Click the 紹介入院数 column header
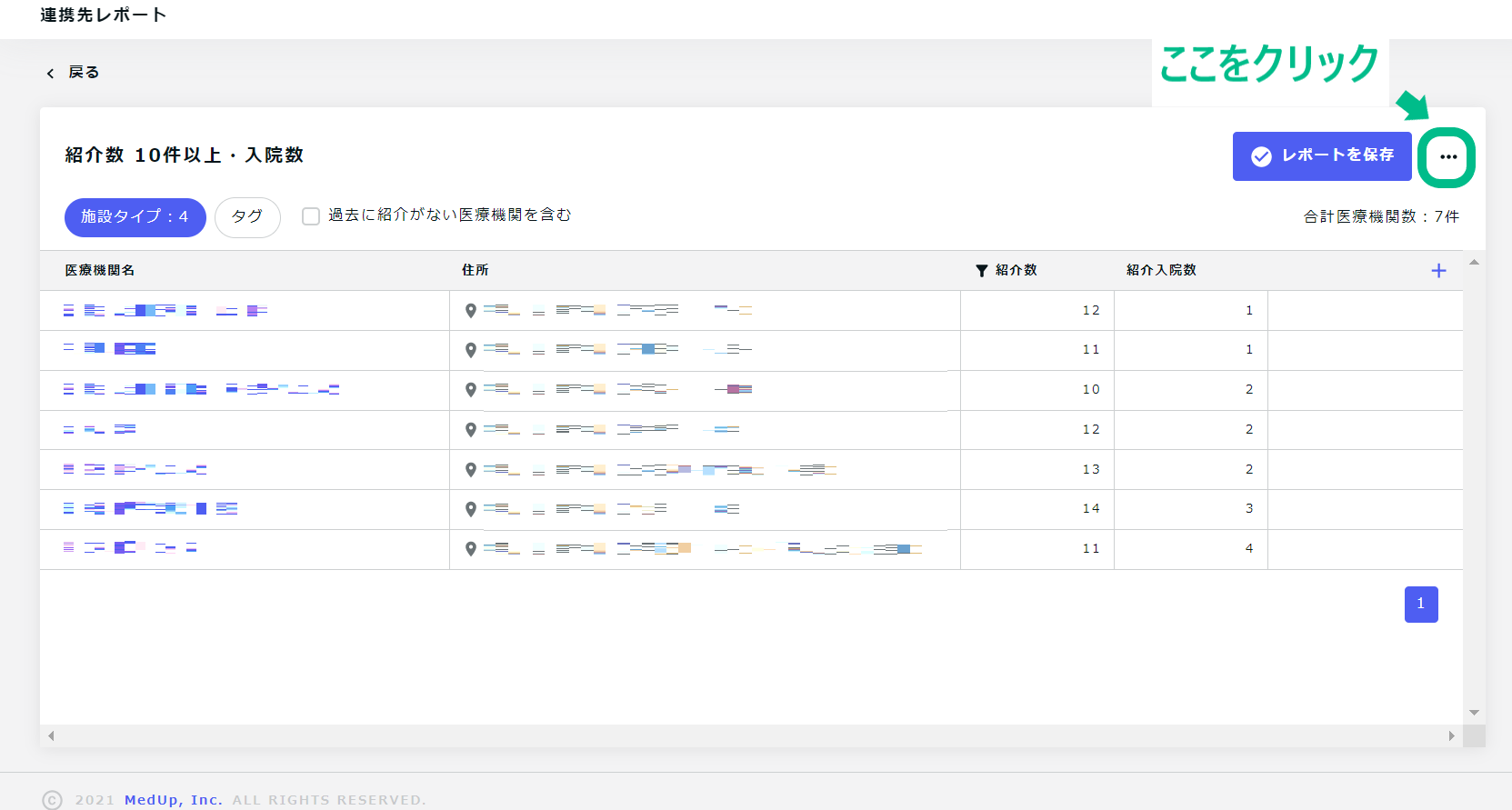This screenshot has width=1512, height=810. point(1161,270)
